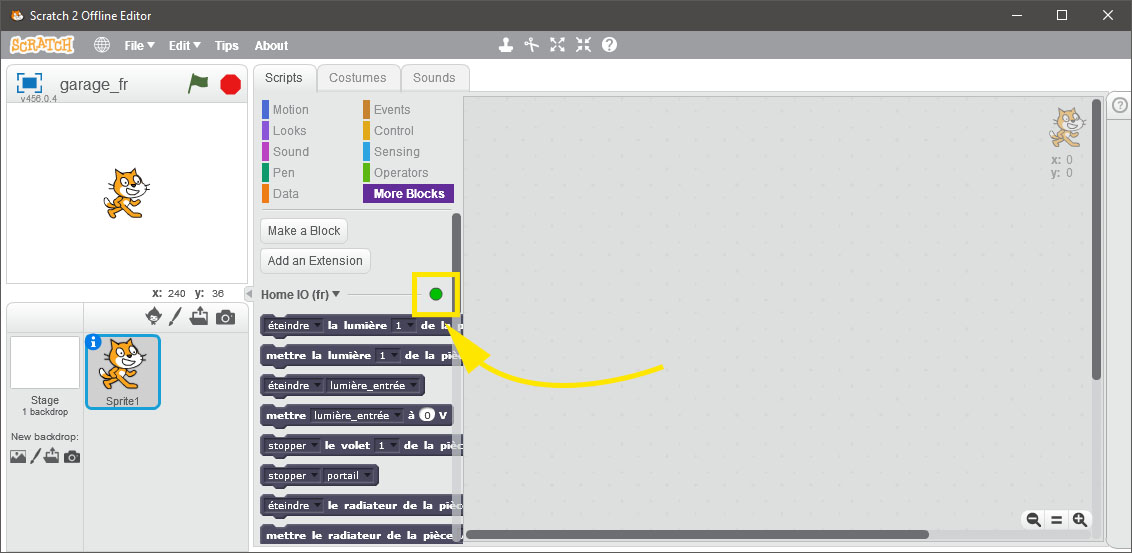Choose the Grow sprite tool
Viewport: 1132px width, 553px height.
tap(557, 45)
